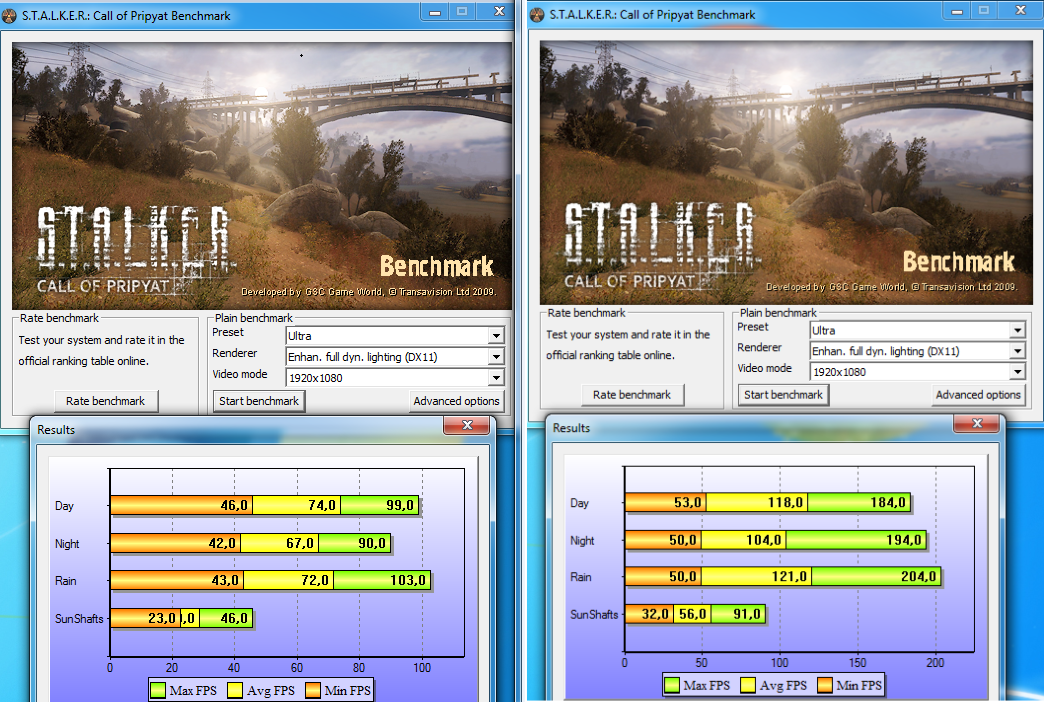Click the green Max FPS legend swatch, left results
This screenshot has width=1044, height=702.
(158, 690)
